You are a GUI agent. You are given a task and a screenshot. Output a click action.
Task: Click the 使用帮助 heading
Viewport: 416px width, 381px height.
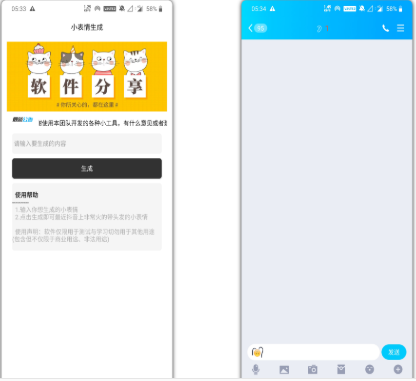pos(27,195)
